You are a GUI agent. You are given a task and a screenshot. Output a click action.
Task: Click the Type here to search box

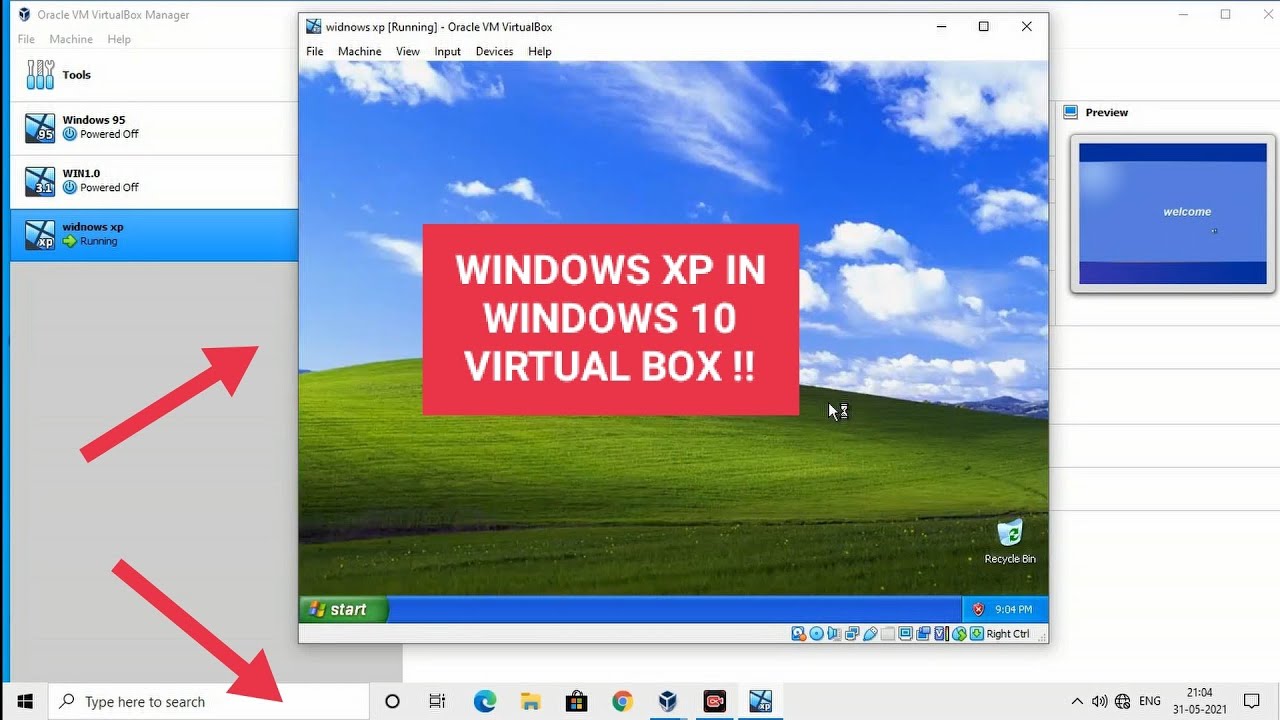pos(209,701)
